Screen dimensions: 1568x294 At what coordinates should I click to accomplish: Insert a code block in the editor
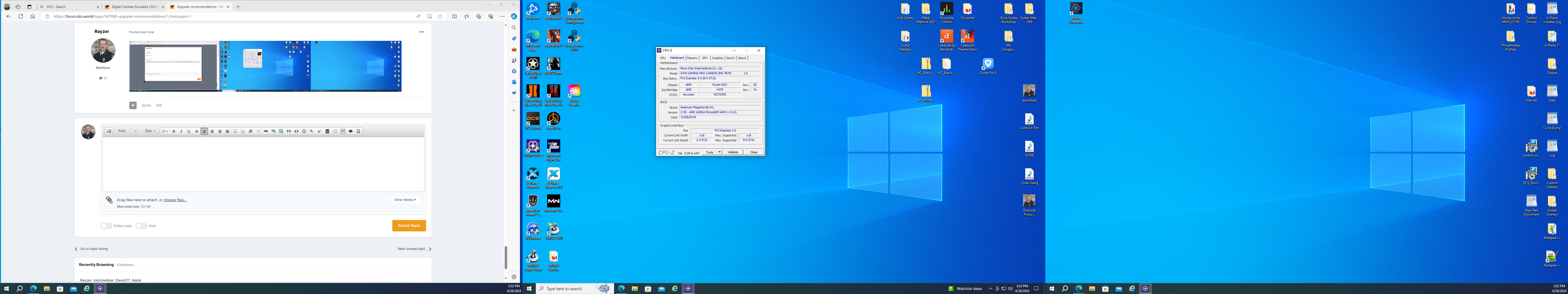[296, 131]
